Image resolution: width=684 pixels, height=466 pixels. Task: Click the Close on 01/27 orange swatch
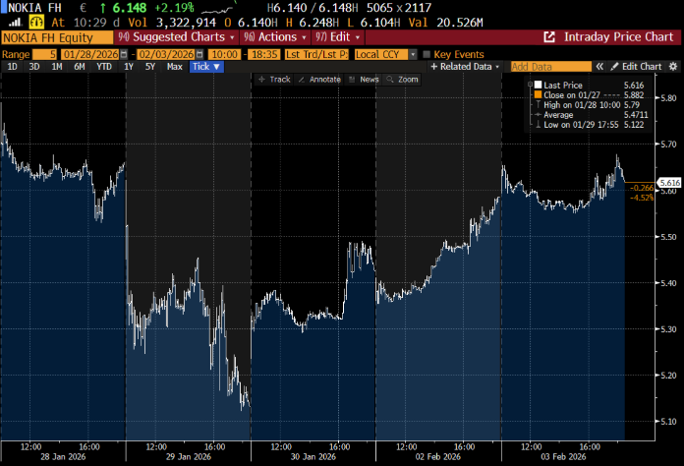point(537,95)
